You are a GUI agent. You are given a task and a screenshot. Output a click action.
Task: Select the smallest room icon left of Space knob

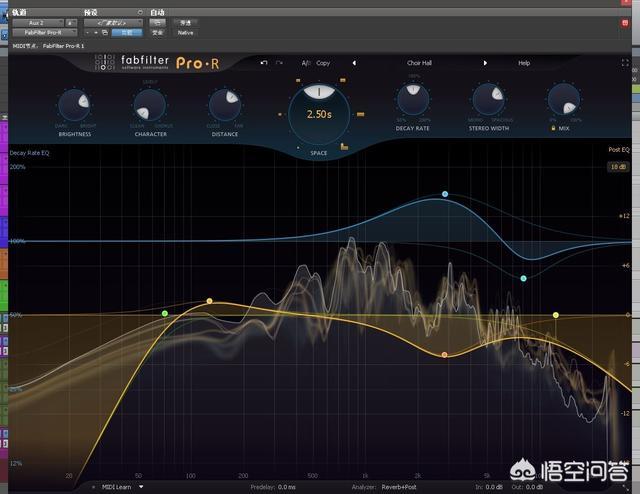click(x=280, y=115)
